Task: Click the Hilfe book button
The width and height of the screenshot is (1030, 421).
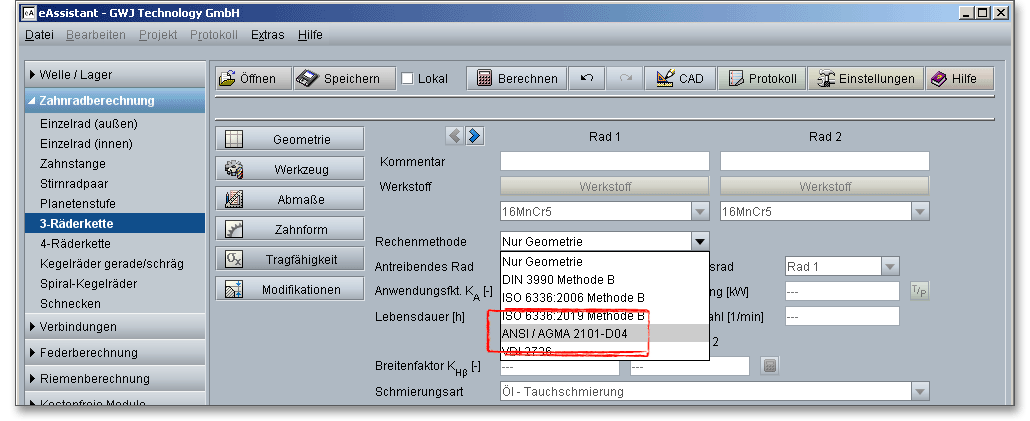Action: pos(958,79)
